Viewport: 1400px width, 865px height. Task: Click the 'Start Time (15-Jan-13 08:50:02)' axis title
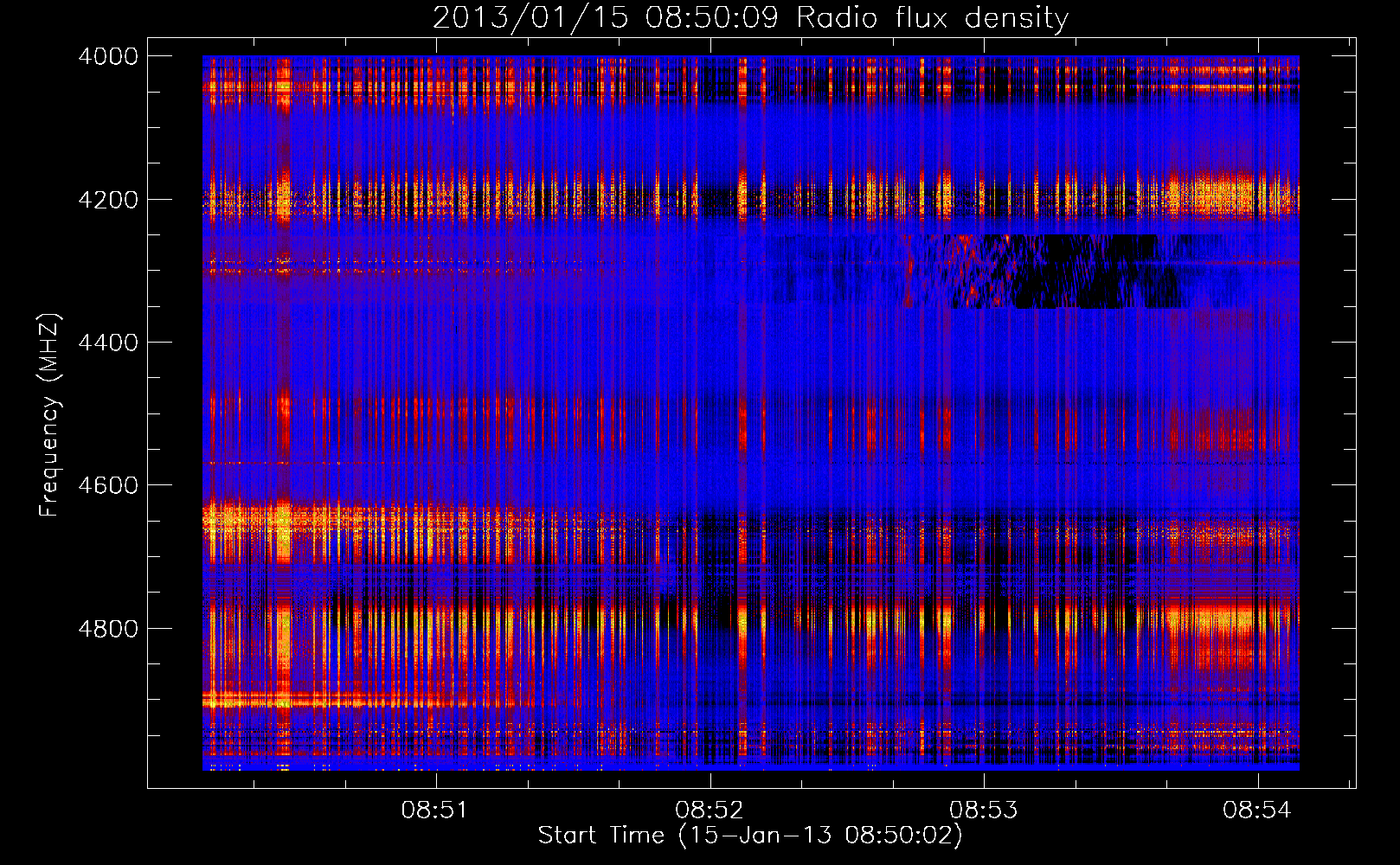point(750,836)
